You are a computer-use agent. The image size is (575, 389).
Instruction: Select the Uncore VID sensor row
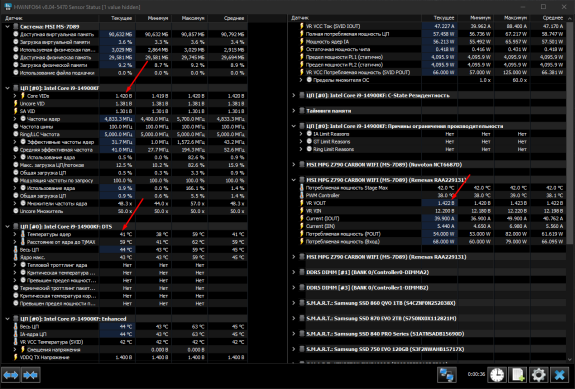(125, 103)
